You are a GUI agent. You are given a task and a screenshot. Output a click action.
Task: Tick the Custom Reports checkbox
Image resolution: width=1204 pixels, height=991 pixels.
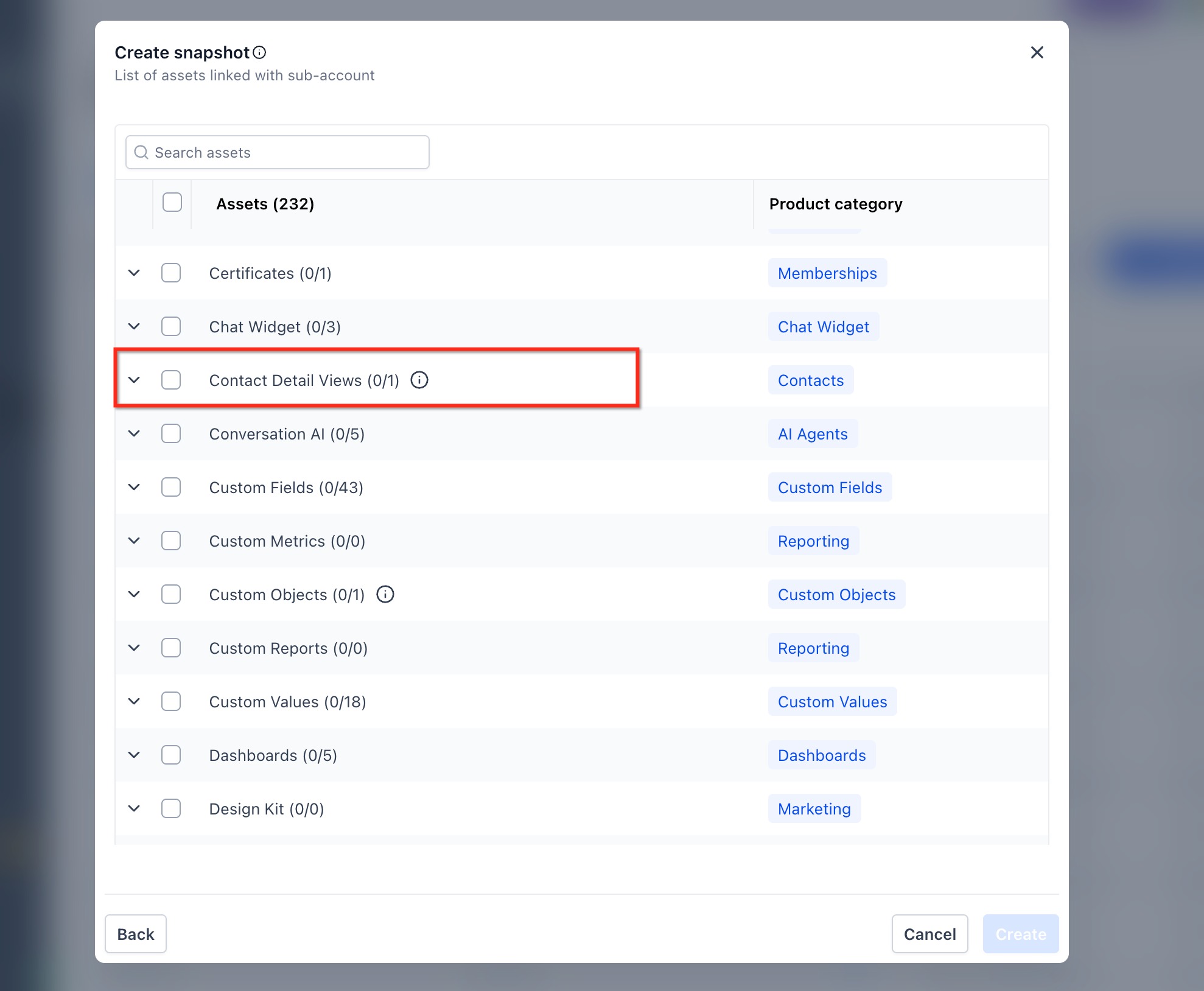tap(171, 648)
